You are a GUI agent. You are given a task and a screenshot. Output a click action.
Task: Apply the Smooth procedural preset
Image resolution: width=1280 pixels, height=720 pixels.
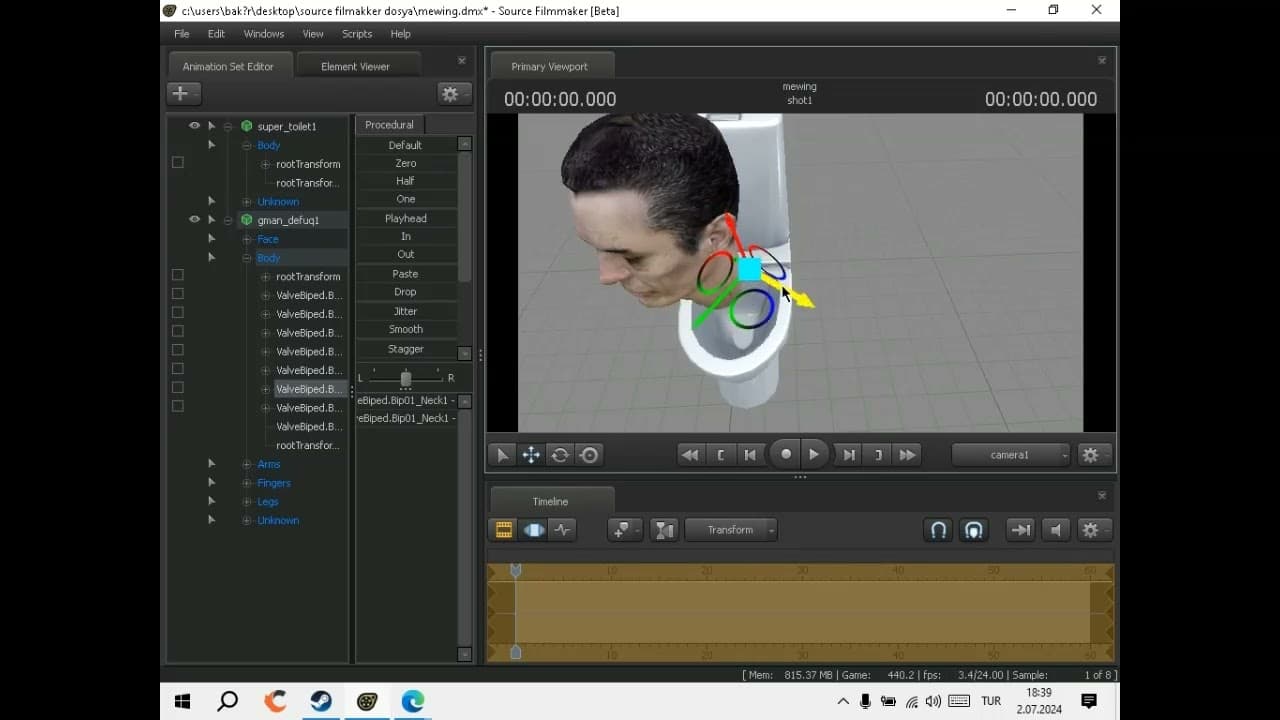tap(406, 329)
